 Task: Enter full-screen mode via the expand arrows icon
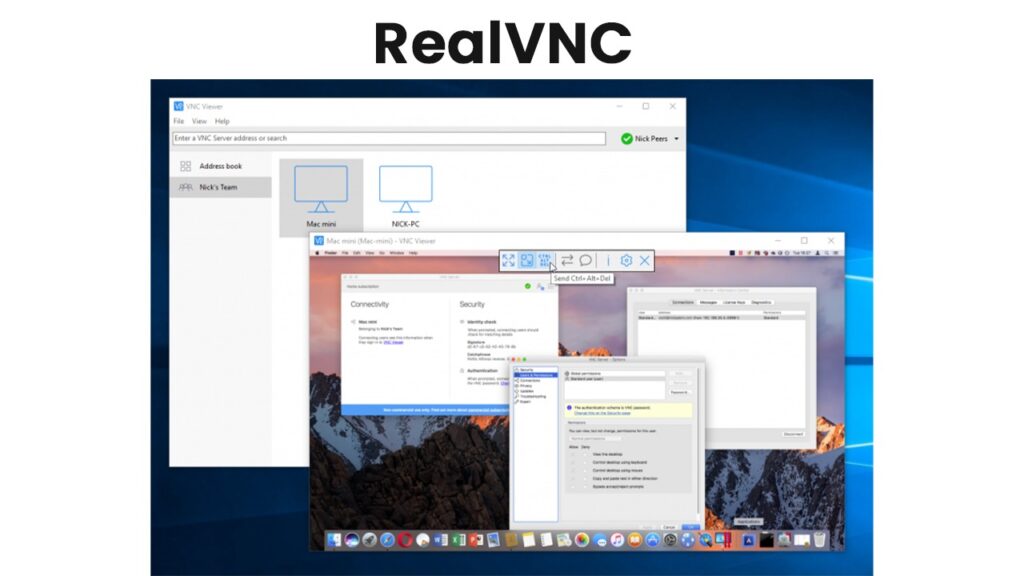[x=509, y=260]
